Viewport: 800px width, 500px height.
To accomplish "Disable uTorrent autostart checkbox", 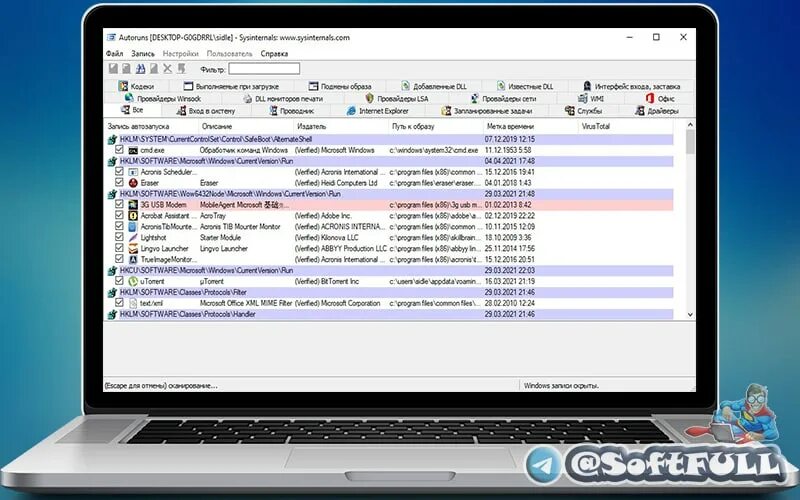I will 119,281.
